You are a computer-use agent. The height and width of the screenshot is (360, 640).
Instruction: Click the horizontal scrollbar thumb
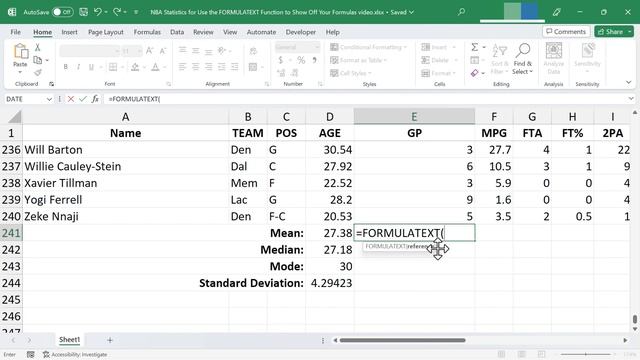tap(402, 340)
